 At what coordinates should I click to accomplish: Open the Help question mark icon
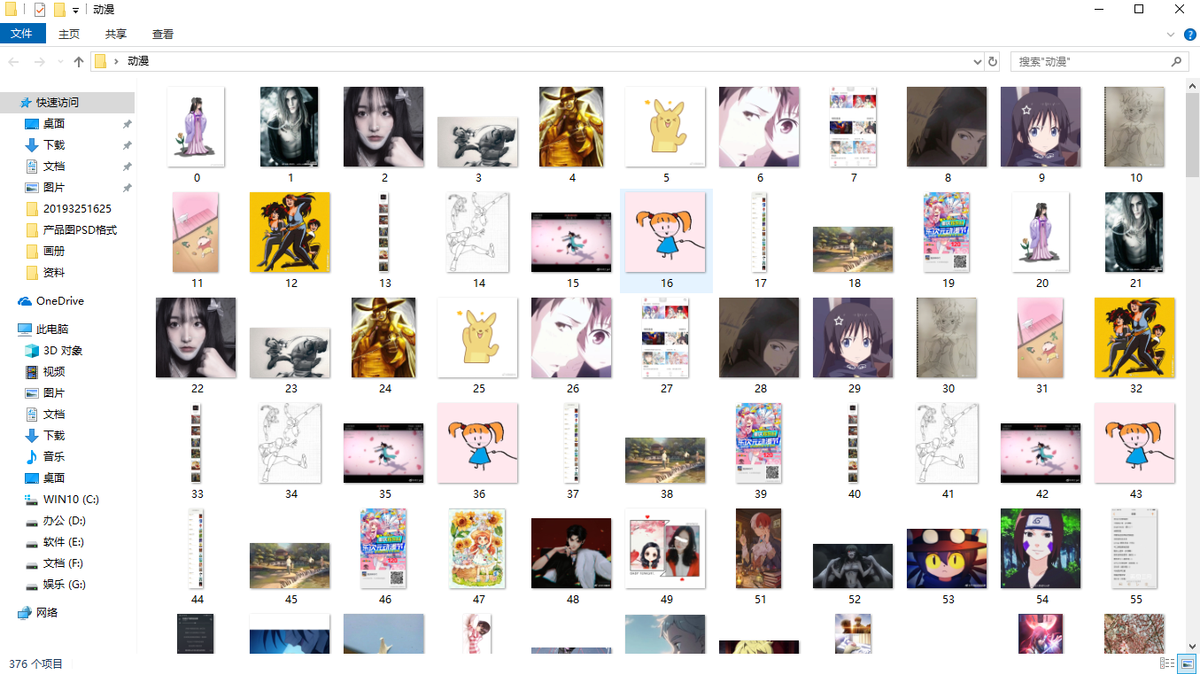click(1189, 34)
